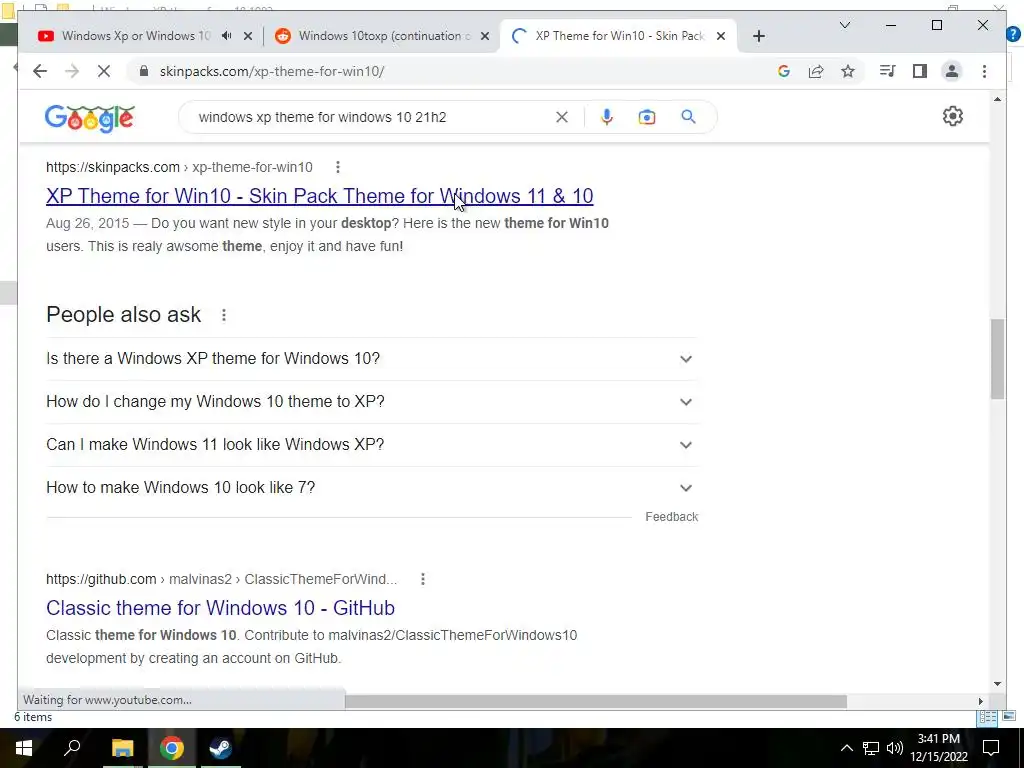Open Google account icon in address bar
Viewport: 1024px width, 768px height.
pyautogui.click(x=784, y=71)
